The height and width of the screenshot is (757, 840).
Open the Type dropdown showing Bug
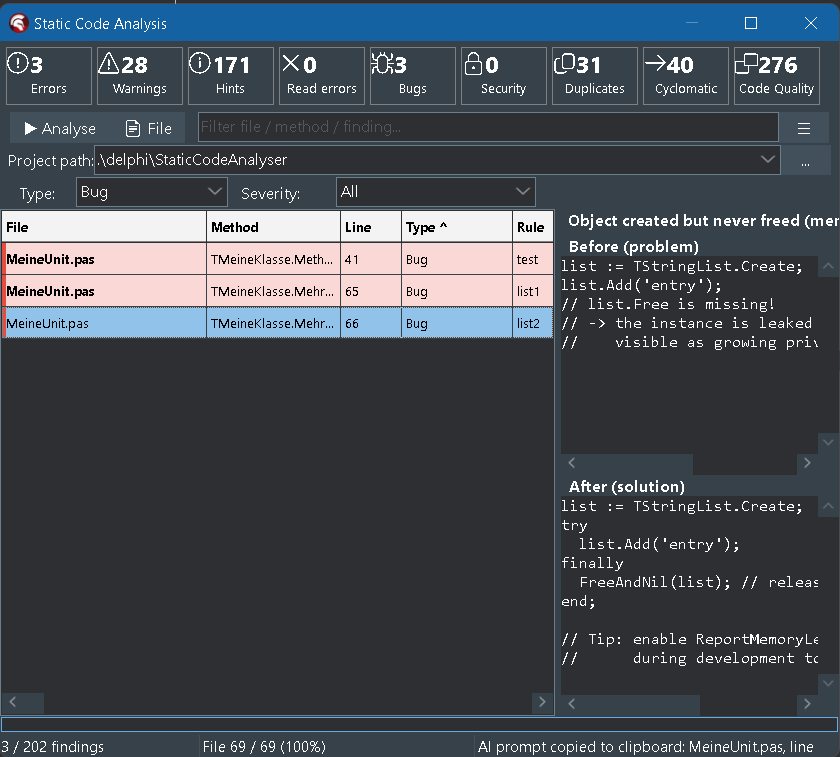pos(152,192)
